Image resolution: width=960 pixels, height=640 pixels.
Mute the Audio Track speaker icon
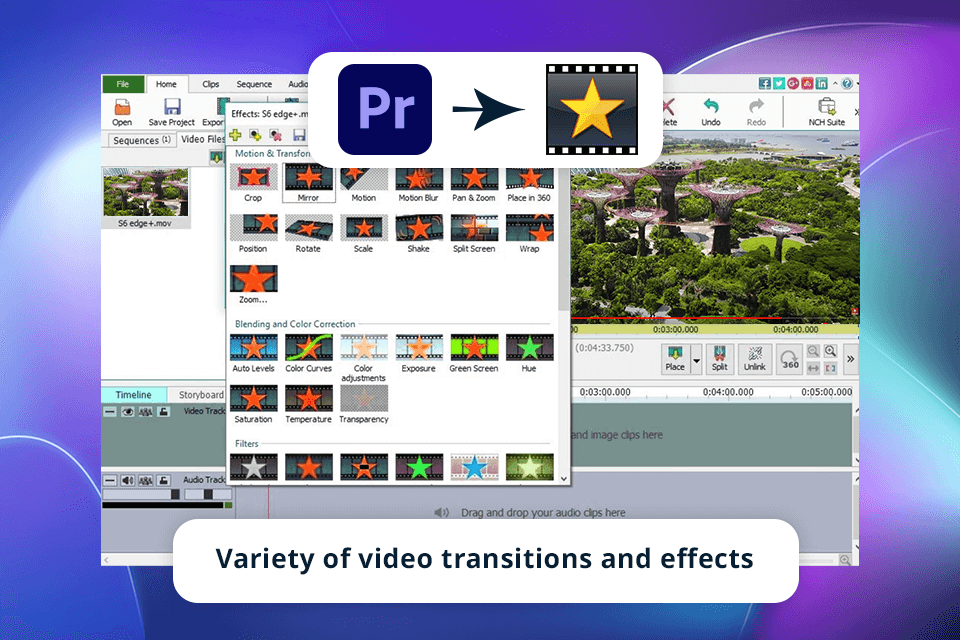point(127,481)
